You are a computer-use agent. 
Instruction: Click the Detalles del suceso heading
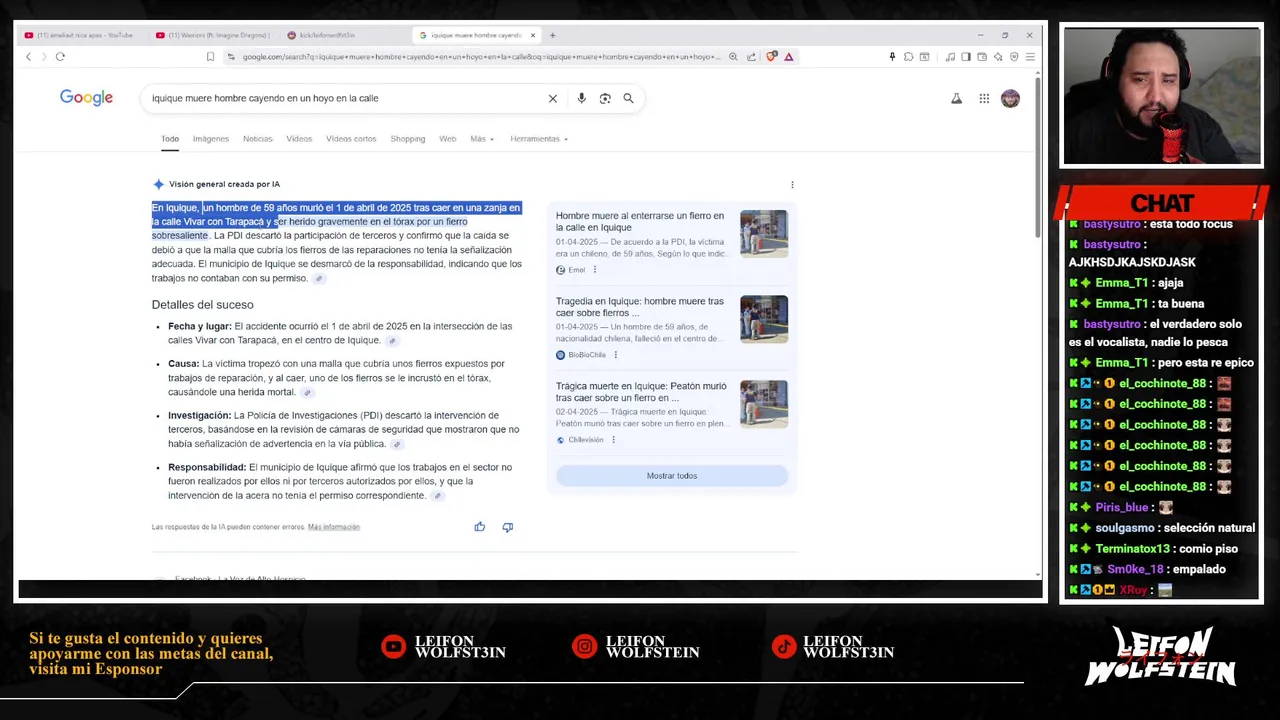click(203, 305)
